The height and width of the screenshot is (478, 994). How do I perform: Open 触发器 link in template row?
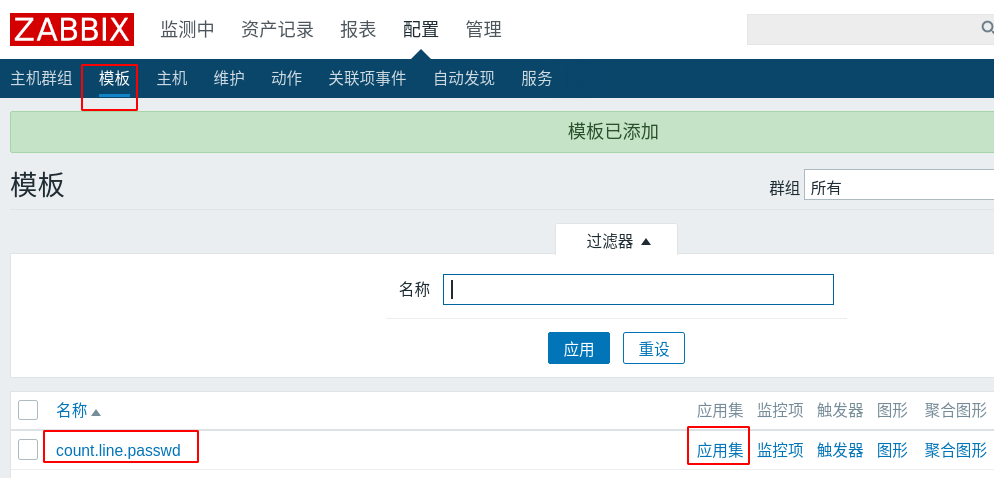[x=840, y=451]
